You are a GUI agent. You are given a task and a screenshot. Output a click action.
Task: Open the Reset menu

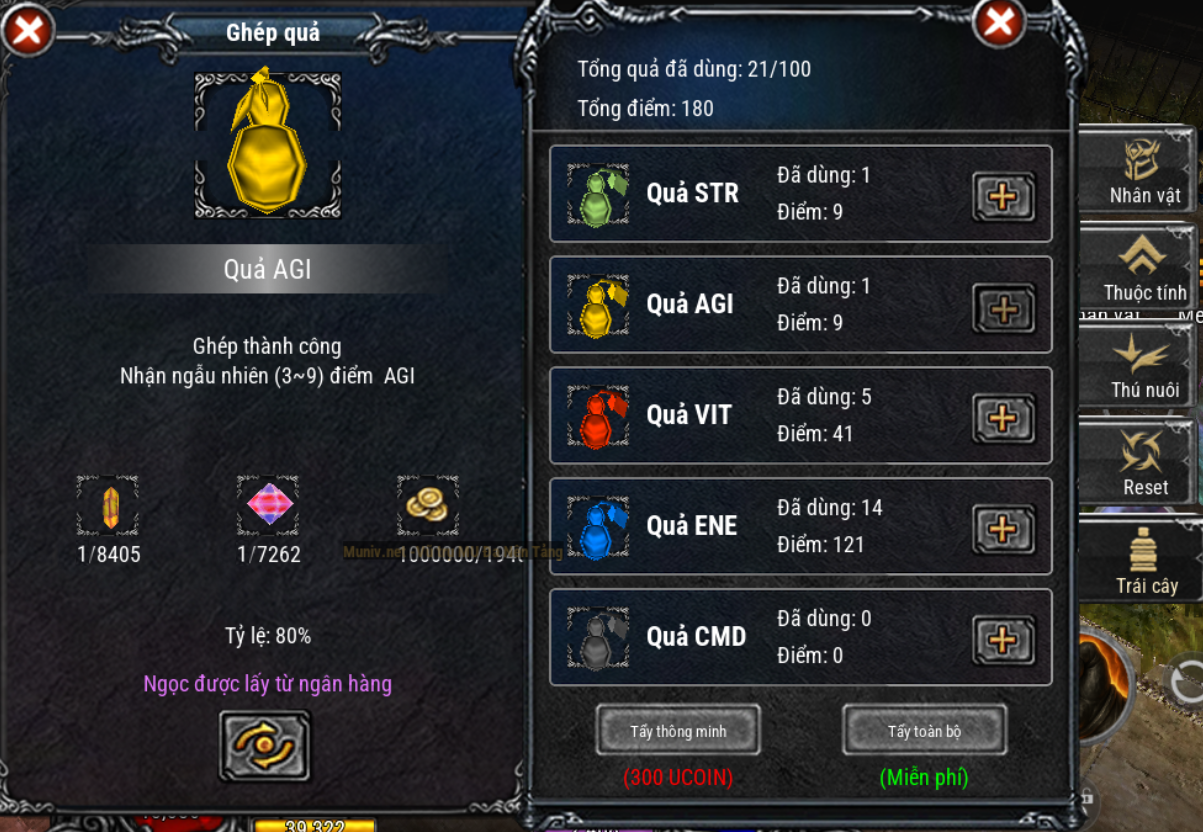pyautogui.click(x=1142, y=461)
